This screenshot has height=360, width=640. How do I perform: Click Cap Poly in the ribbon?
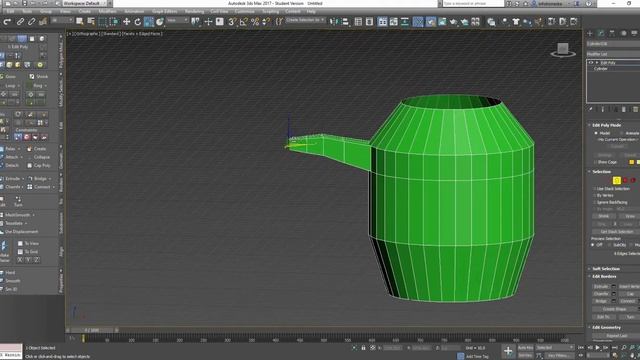pyautogui.click(x=39, y=165)
